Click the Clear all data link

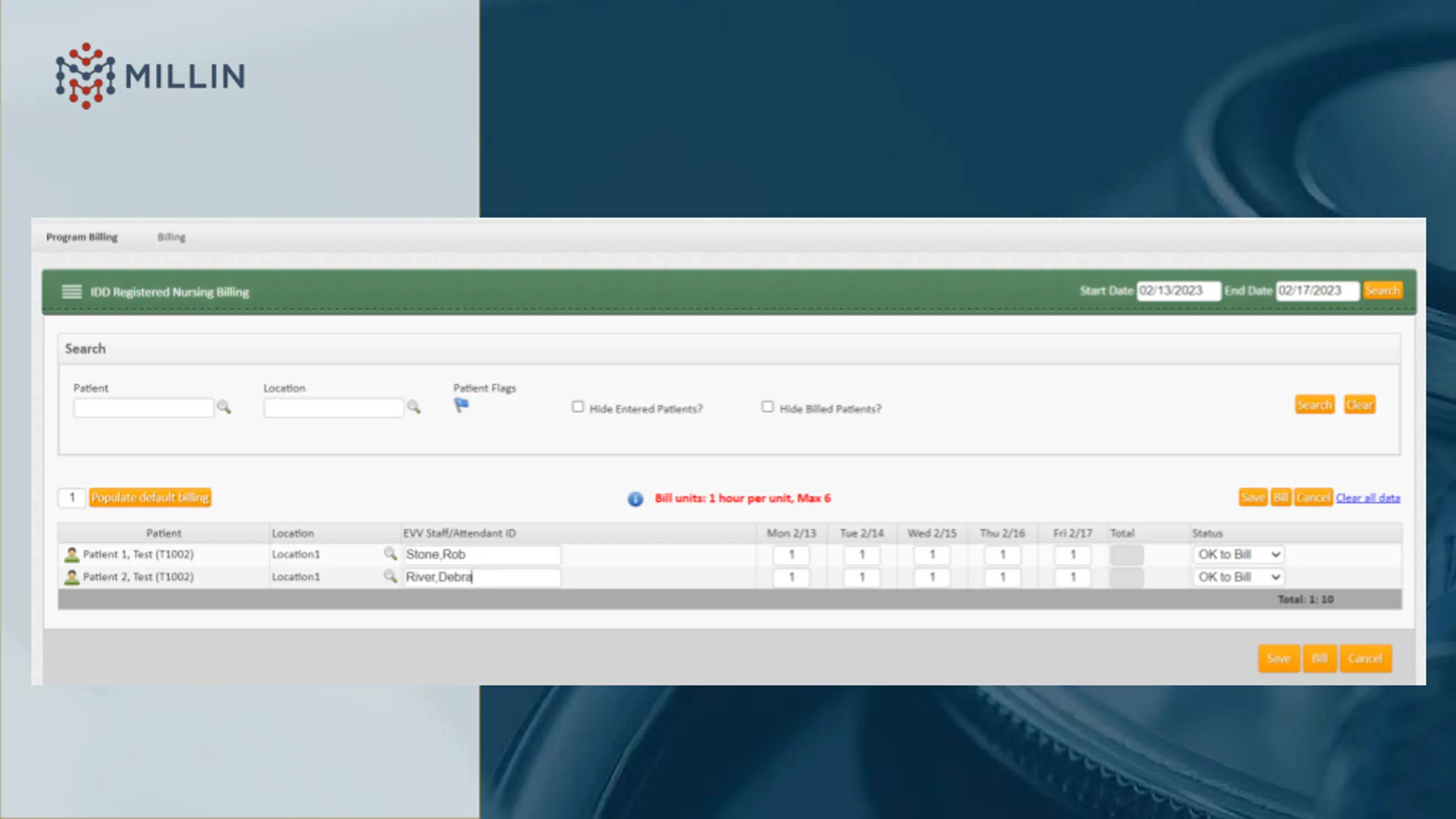point(1368,498)
